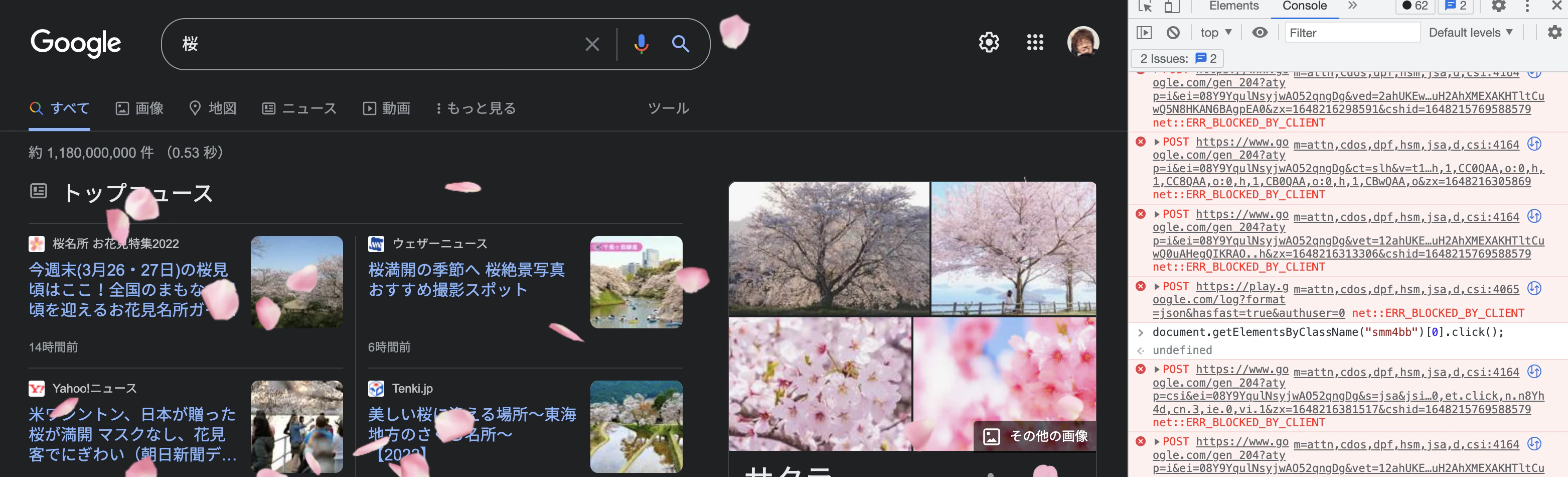Viewport: 1568px width, 477px height.
Task: Expand the POST error below the undefined result
Action: pos(1157,370)
